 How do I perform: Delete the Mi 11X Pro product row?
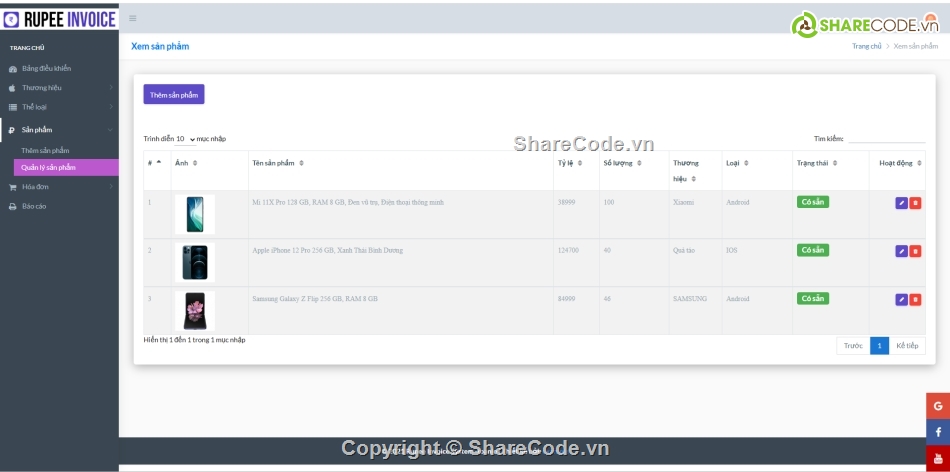(915, 203)
